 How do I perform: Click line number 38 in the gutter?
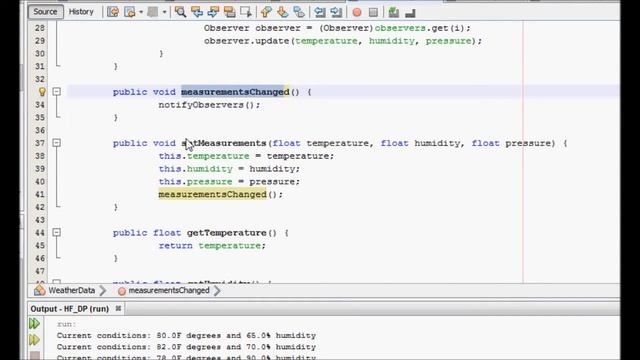(40, 156)
